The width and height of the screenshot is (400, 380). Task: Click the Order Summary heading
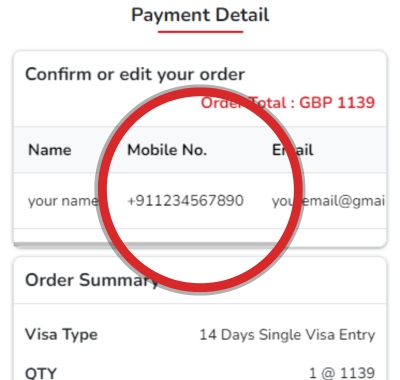coord(92,280)
